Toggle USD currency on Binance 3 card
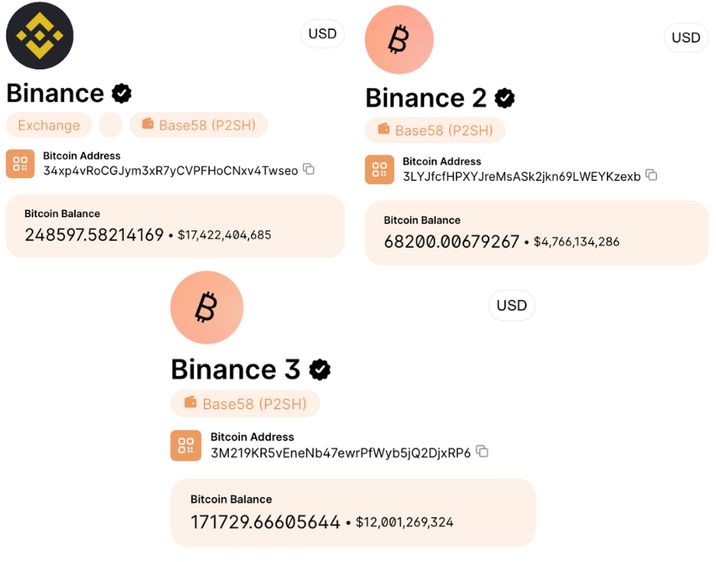Viewport: 716px width, 562px height. [511, 305]
